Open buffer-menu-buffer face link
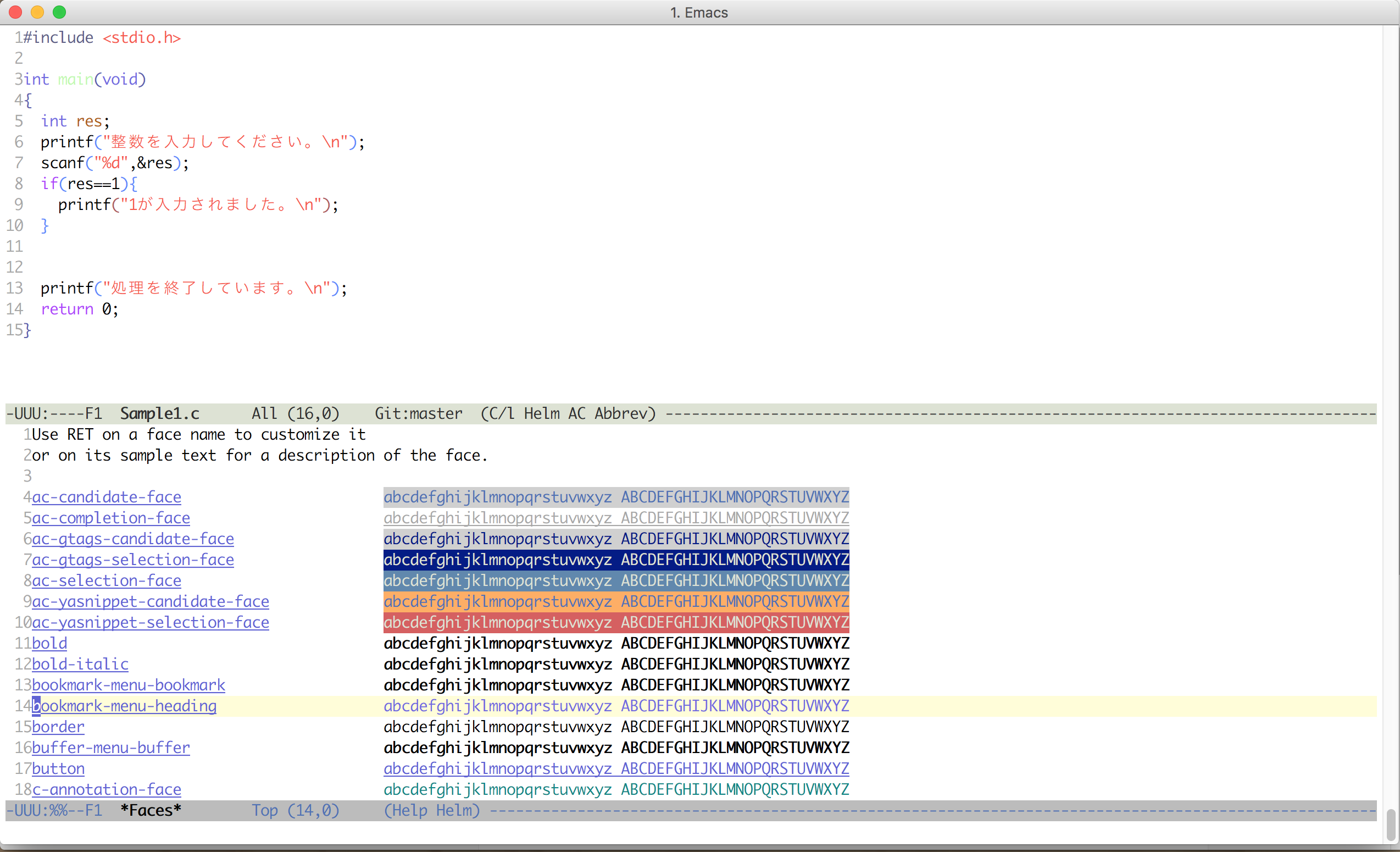The image size is (1400, 852). [111, 748]
